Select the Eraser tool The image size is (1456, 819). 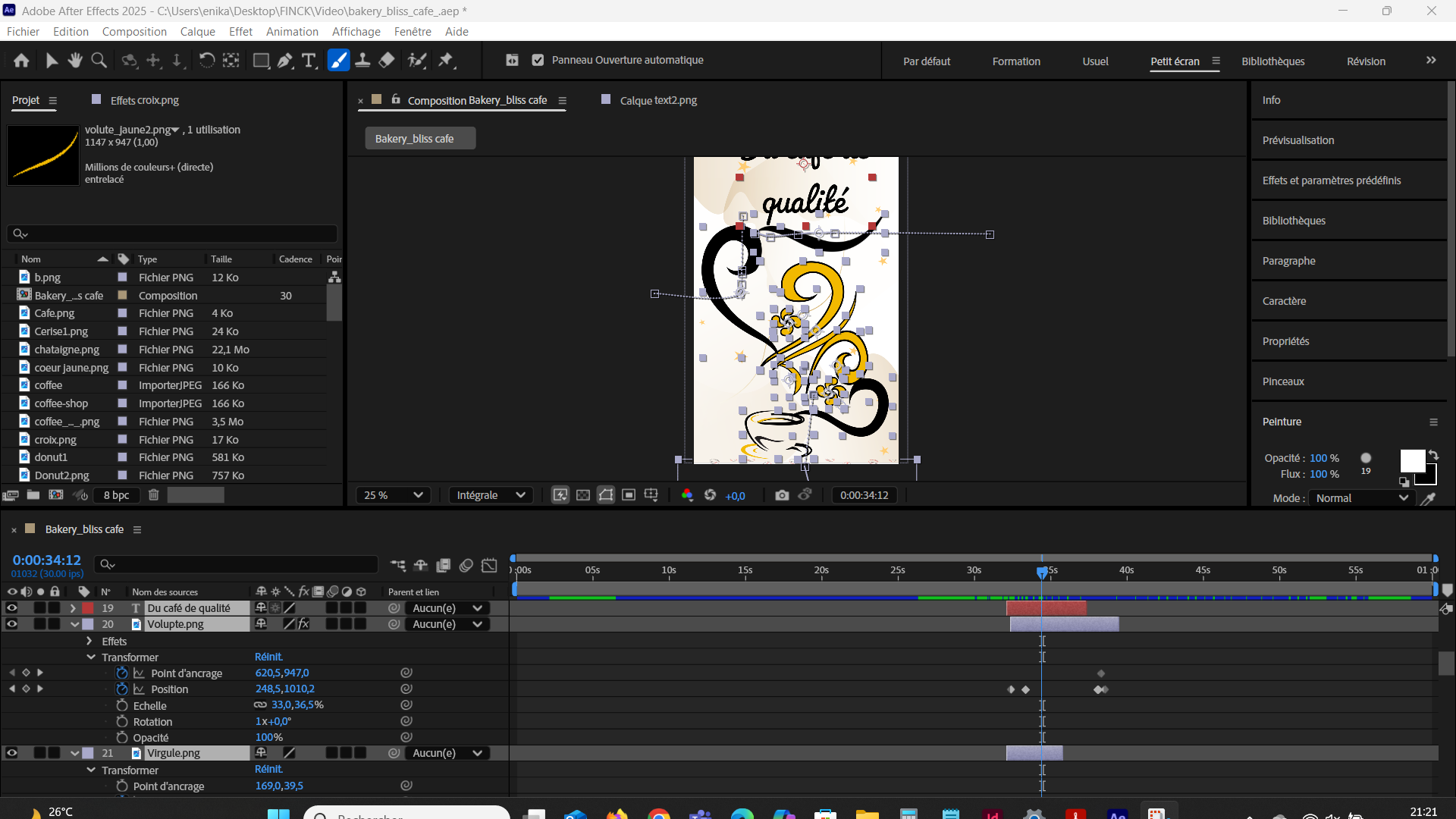[x=387, y=61]
